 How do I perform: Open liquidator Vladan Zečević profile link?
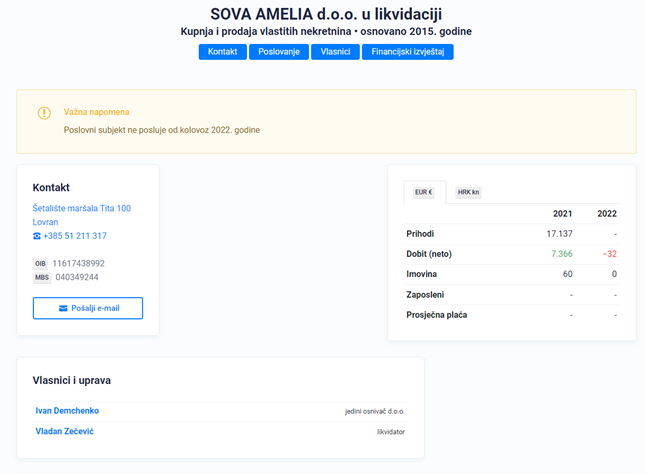point(65,432)
